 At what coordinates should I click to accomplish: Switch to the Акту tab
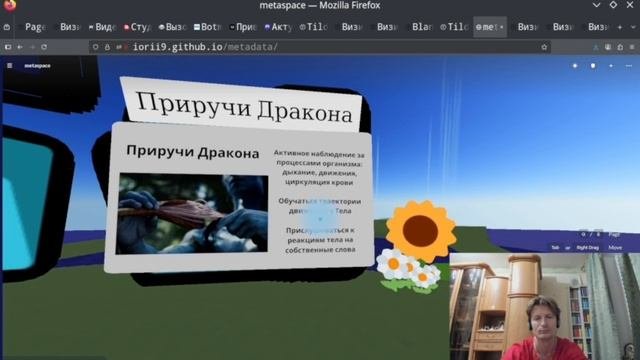coord(279,27)
